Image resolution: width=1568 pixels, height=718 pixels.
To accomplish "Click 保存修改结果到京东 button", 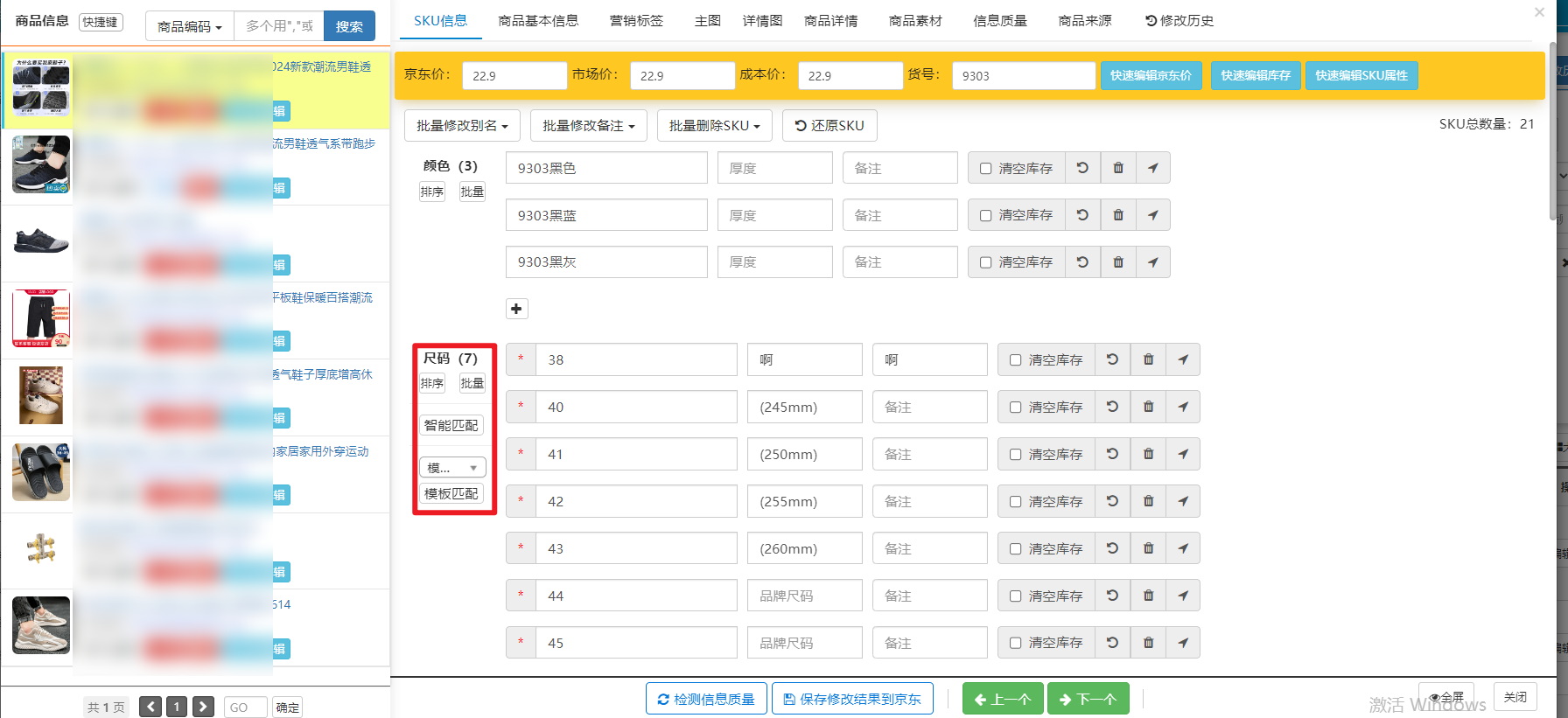I will (852, 699).
